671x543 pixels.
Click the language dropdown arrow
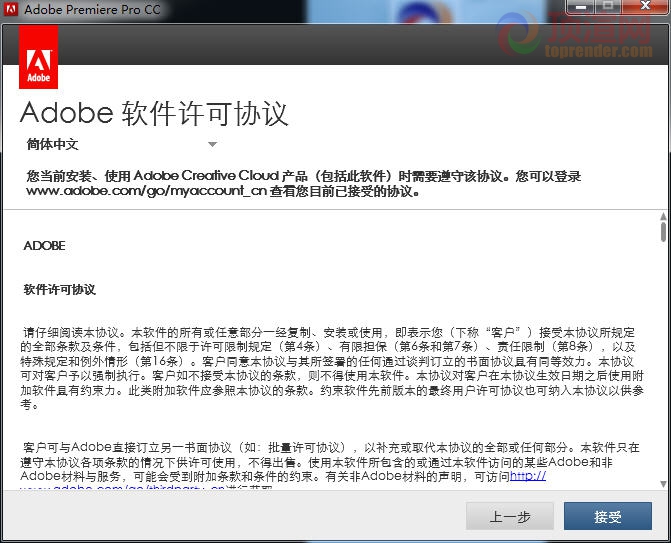pyautogui.click(x=212, y=145)
